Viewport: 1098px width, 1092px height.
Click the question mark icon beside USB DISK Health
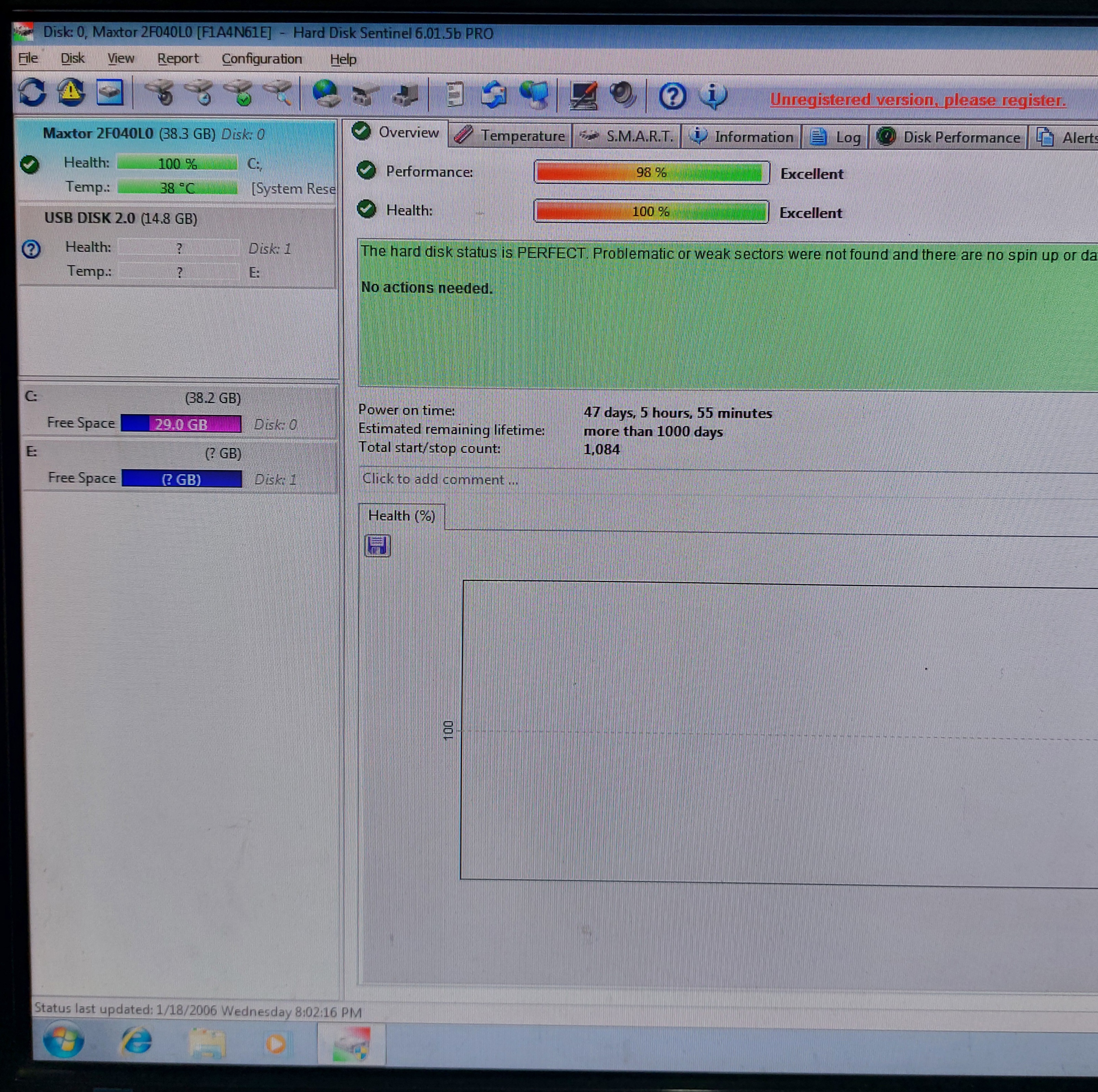(x=31, y=249)
